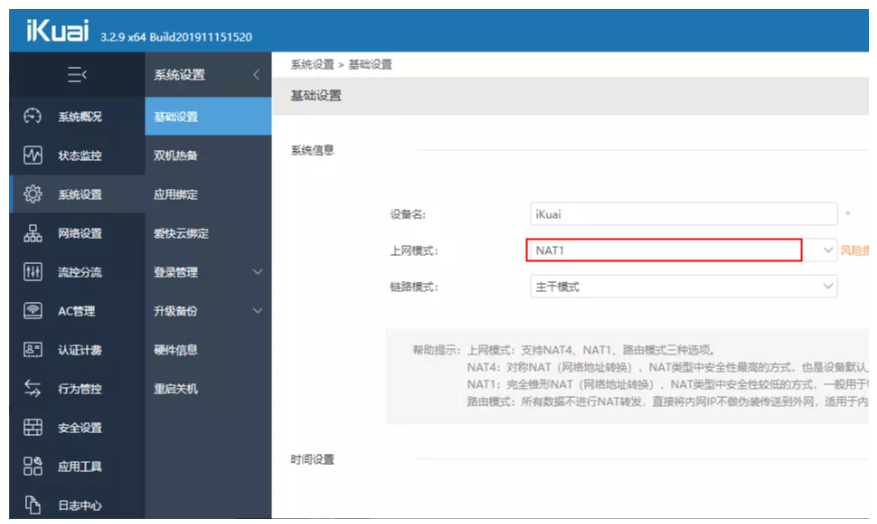877x524 pixels.
Task: Click the 系统概况 dashboard icon
Action: pyautogui.click(x=32, y=116)
